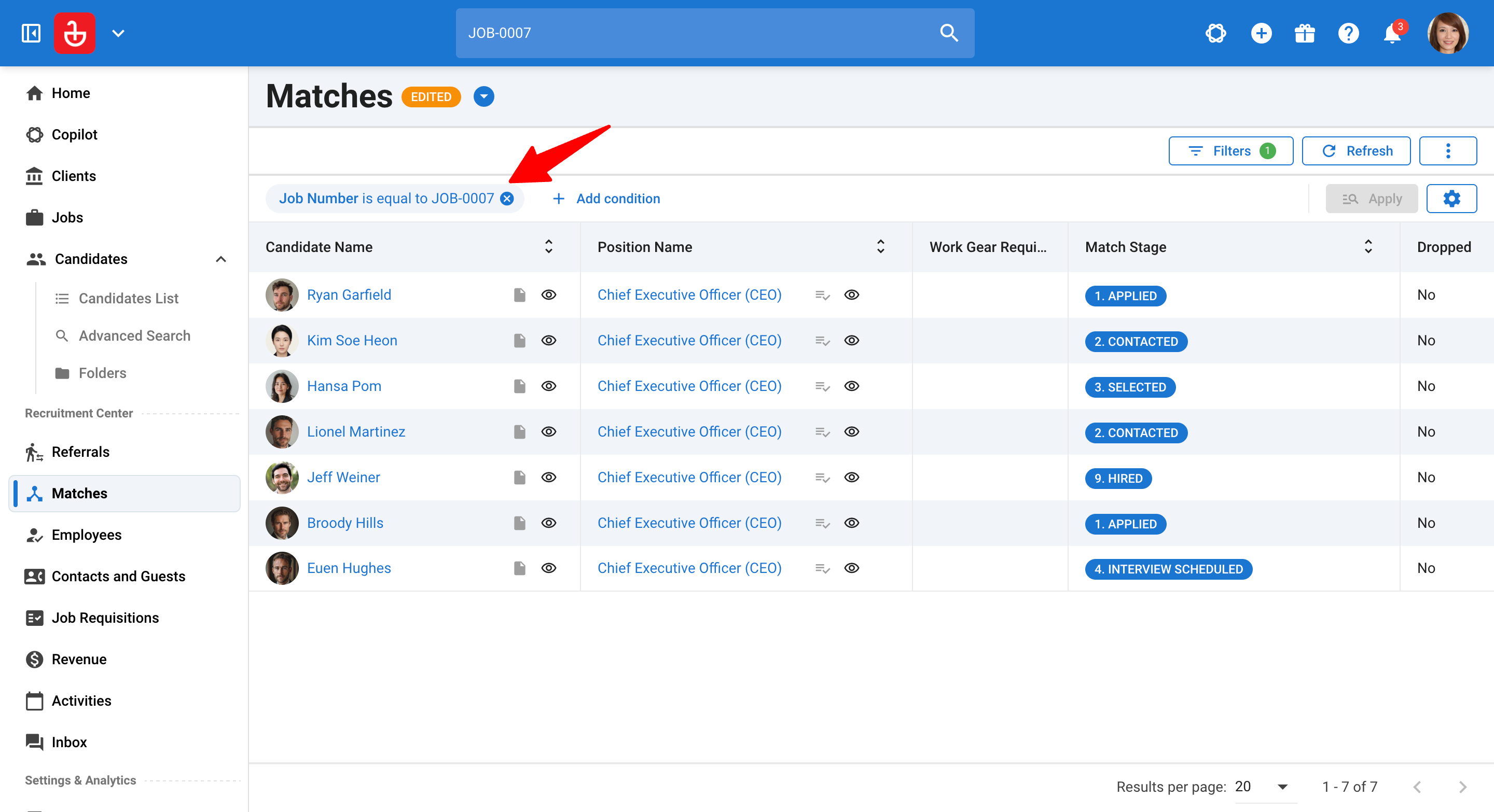The height and width of the screenshot is (812, 1494).
Task: Open dropdown arrow beside Matches title
Action: [483, 97]
